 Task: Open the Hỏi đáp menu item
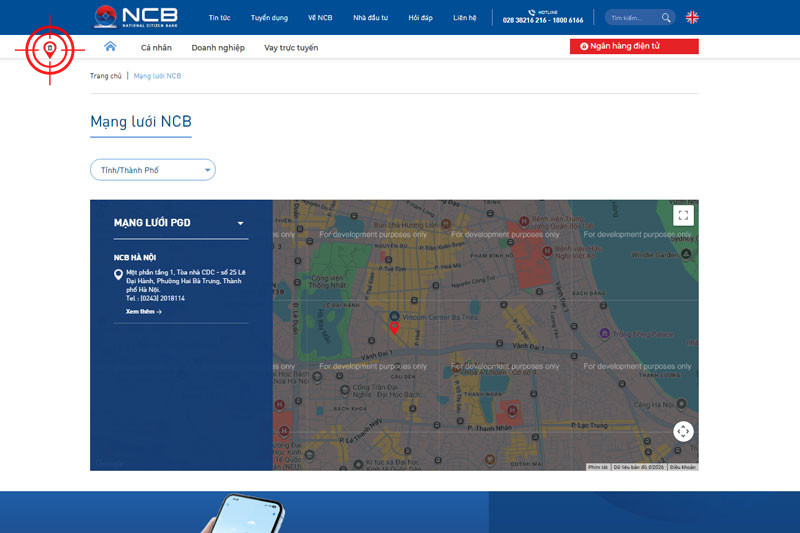coord(420,18)
